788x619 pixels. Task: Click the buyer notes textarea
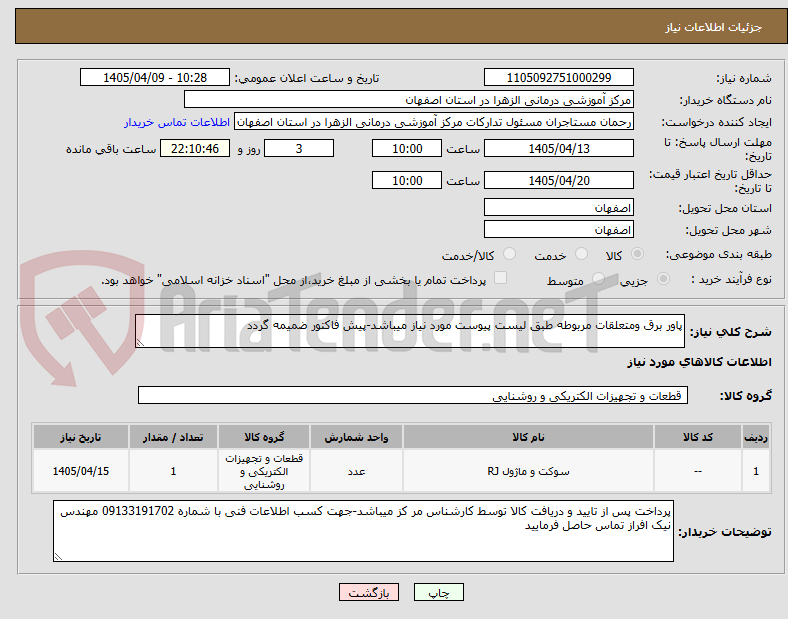(363, 531)
